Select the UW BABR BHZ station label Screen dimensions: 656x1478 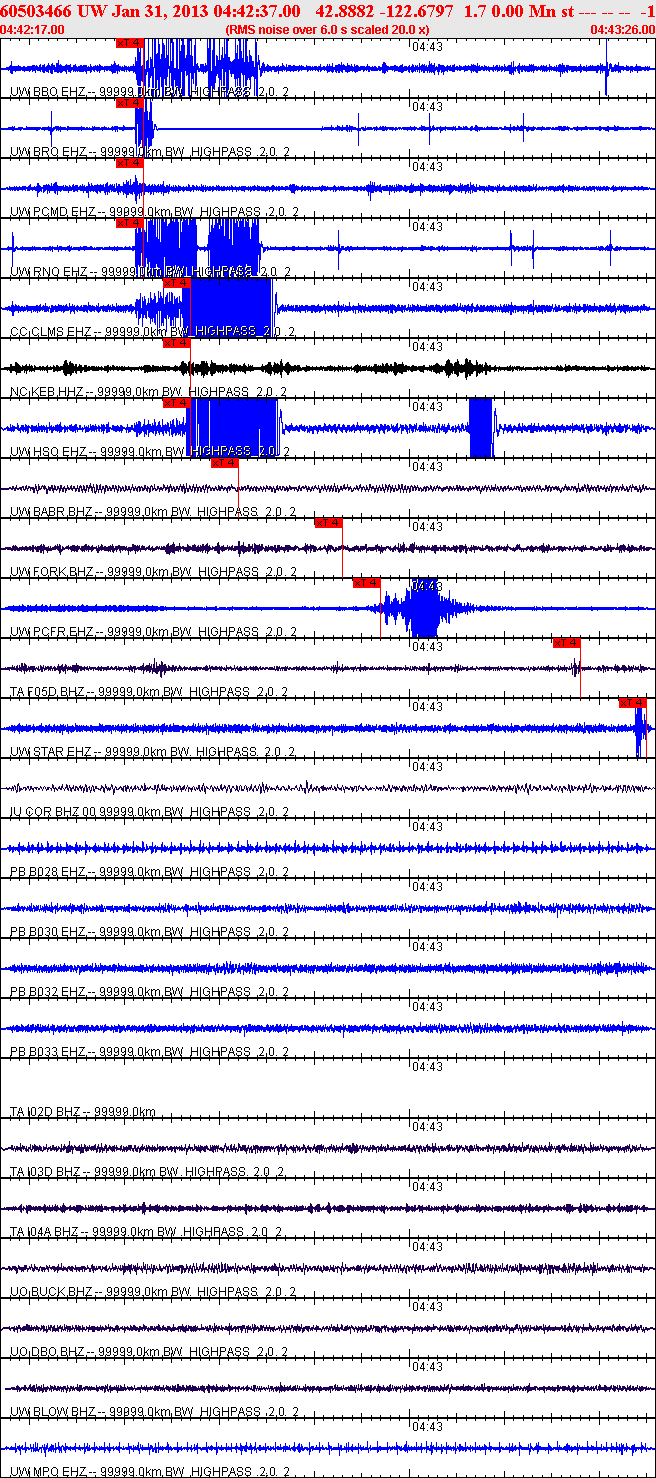153,512
